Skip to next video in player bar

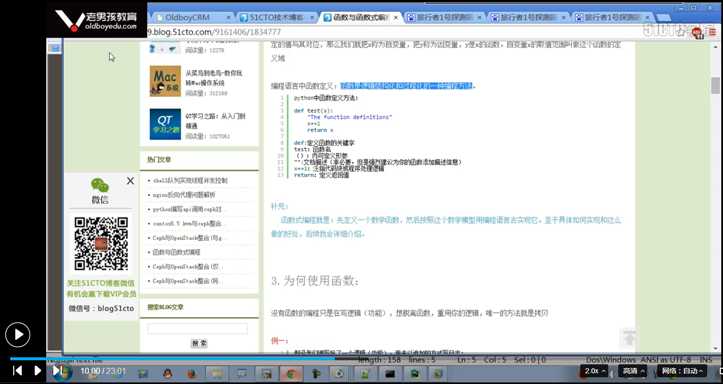56,370
